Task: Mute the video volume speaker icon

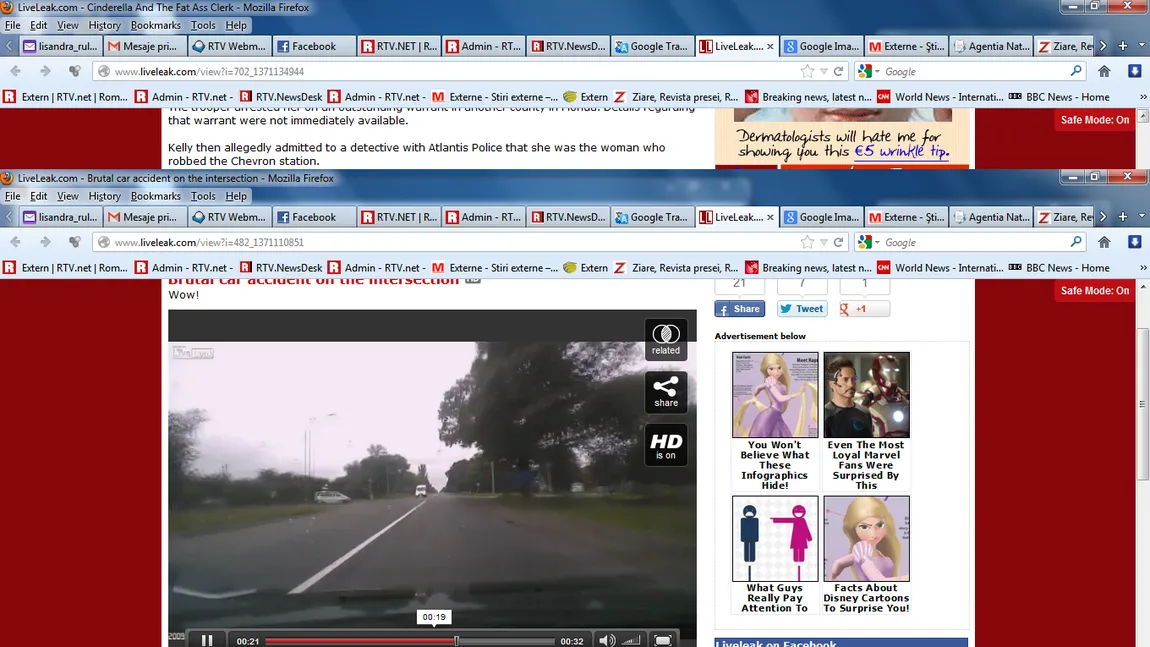Action: tap(606, 640)
